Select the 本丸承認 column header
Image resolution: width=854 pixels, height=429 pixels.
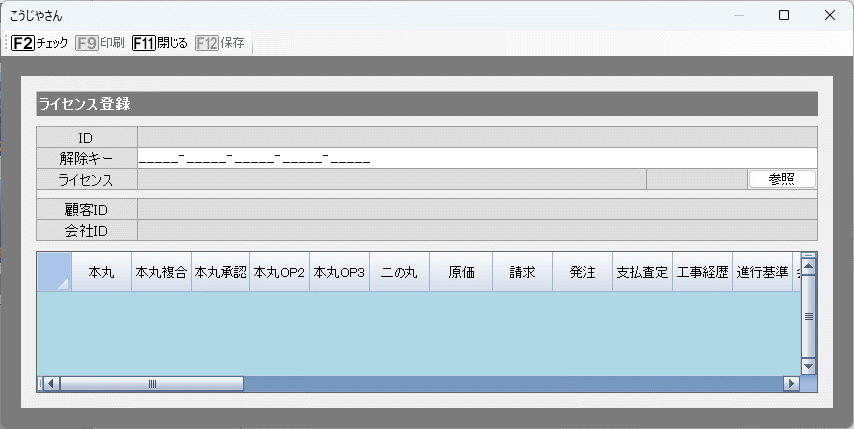[x=221, y=272]
